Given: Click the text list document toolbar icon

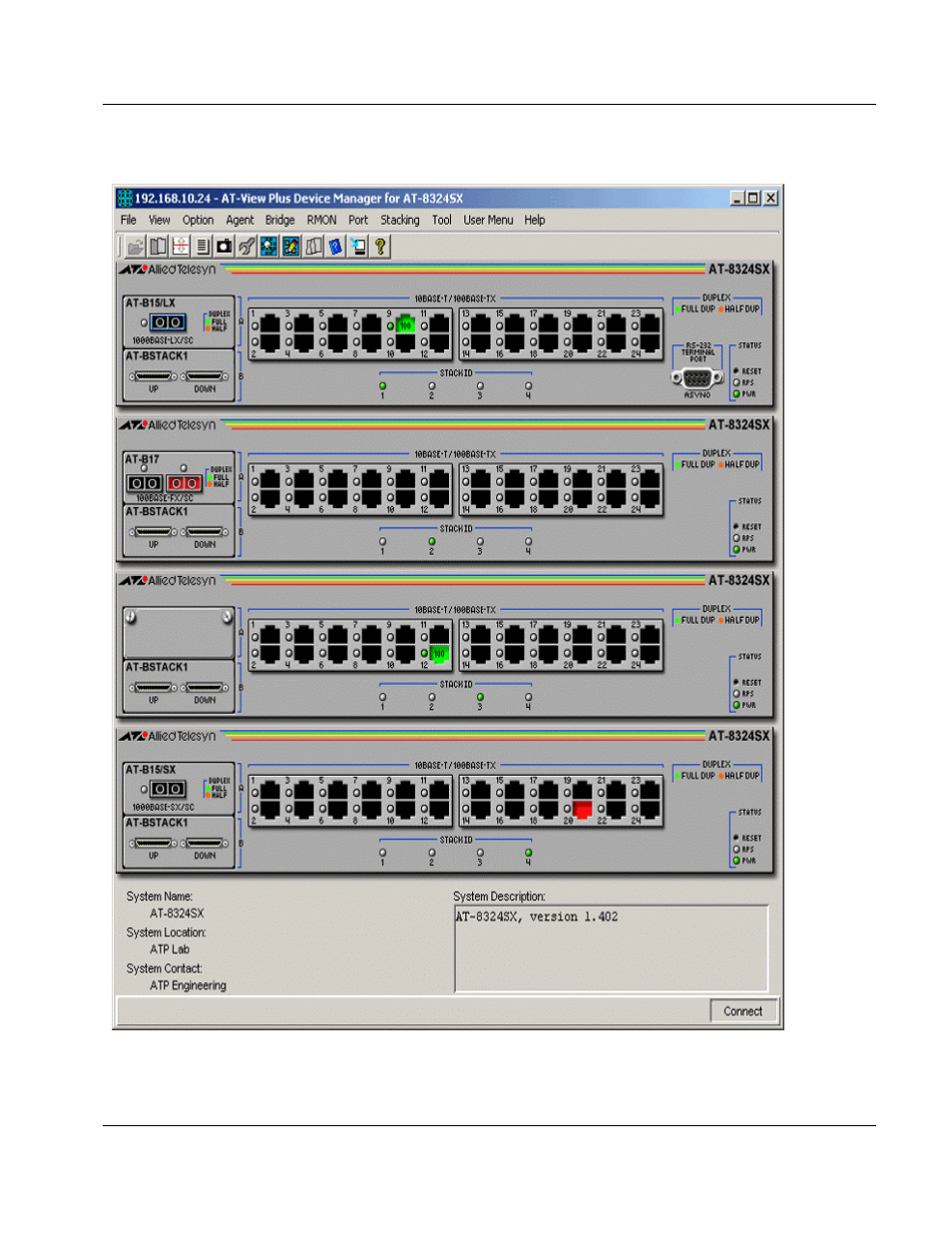Looking at the screenshot, I should (203, 246).
